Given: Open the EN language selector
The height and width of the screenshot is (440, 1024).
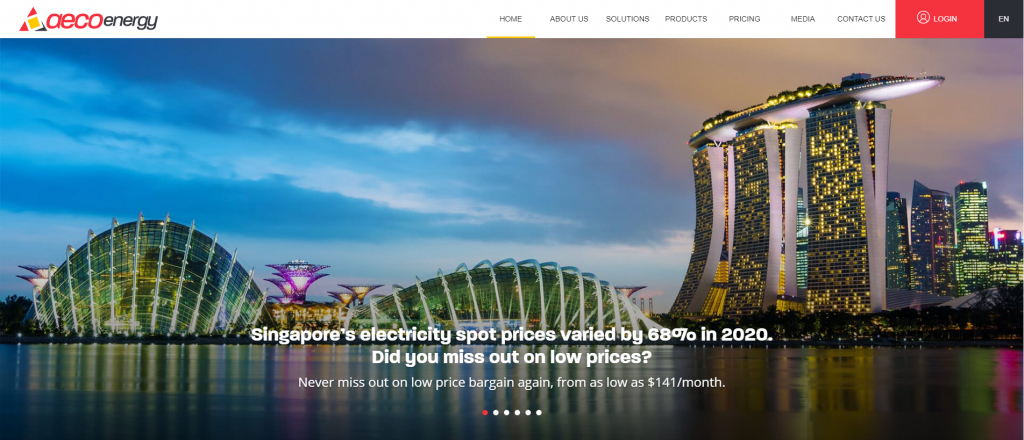Looking at the screenshot, I should tap(1004, 19).
